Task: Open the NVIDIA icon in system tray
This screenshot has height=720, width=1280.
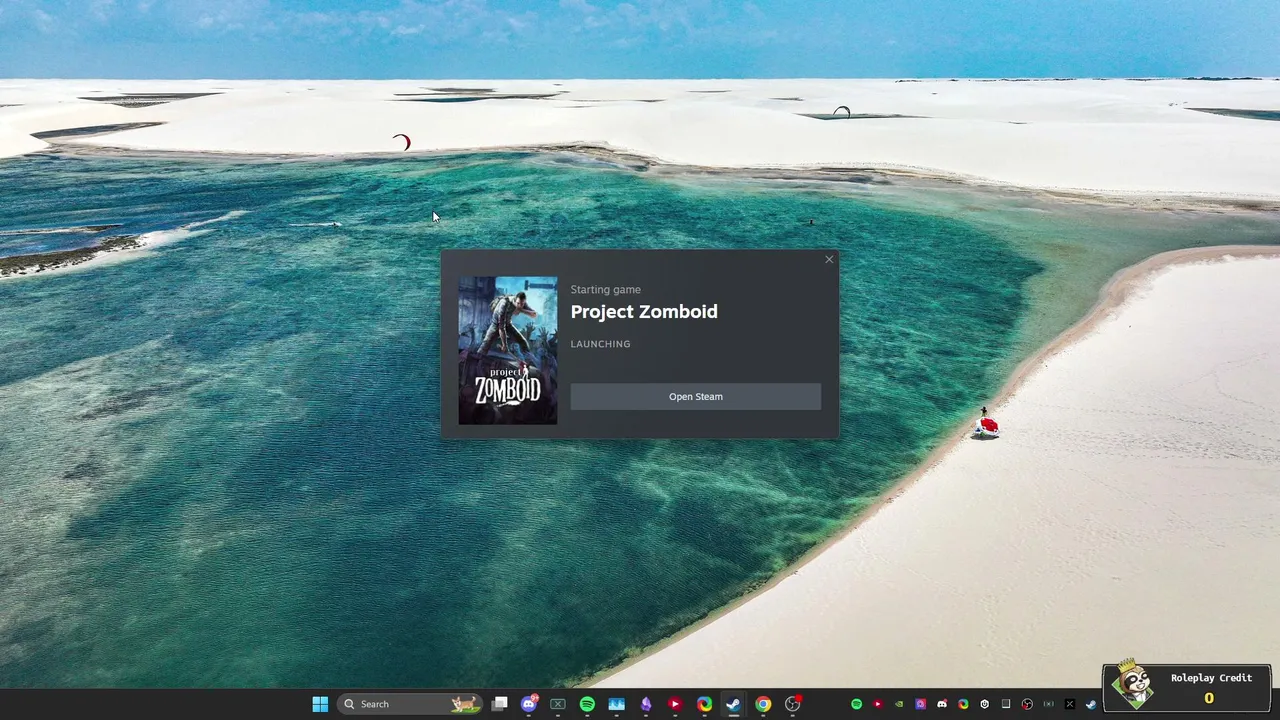Action: click(x=899, y=704)
